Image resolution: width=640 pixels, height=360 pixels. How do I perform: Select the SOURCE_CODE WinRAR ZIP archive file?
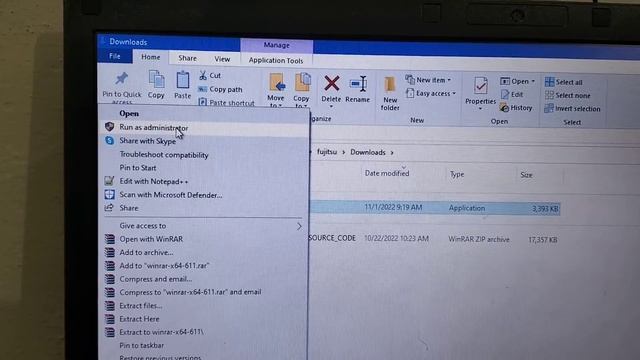click(434, 239)
